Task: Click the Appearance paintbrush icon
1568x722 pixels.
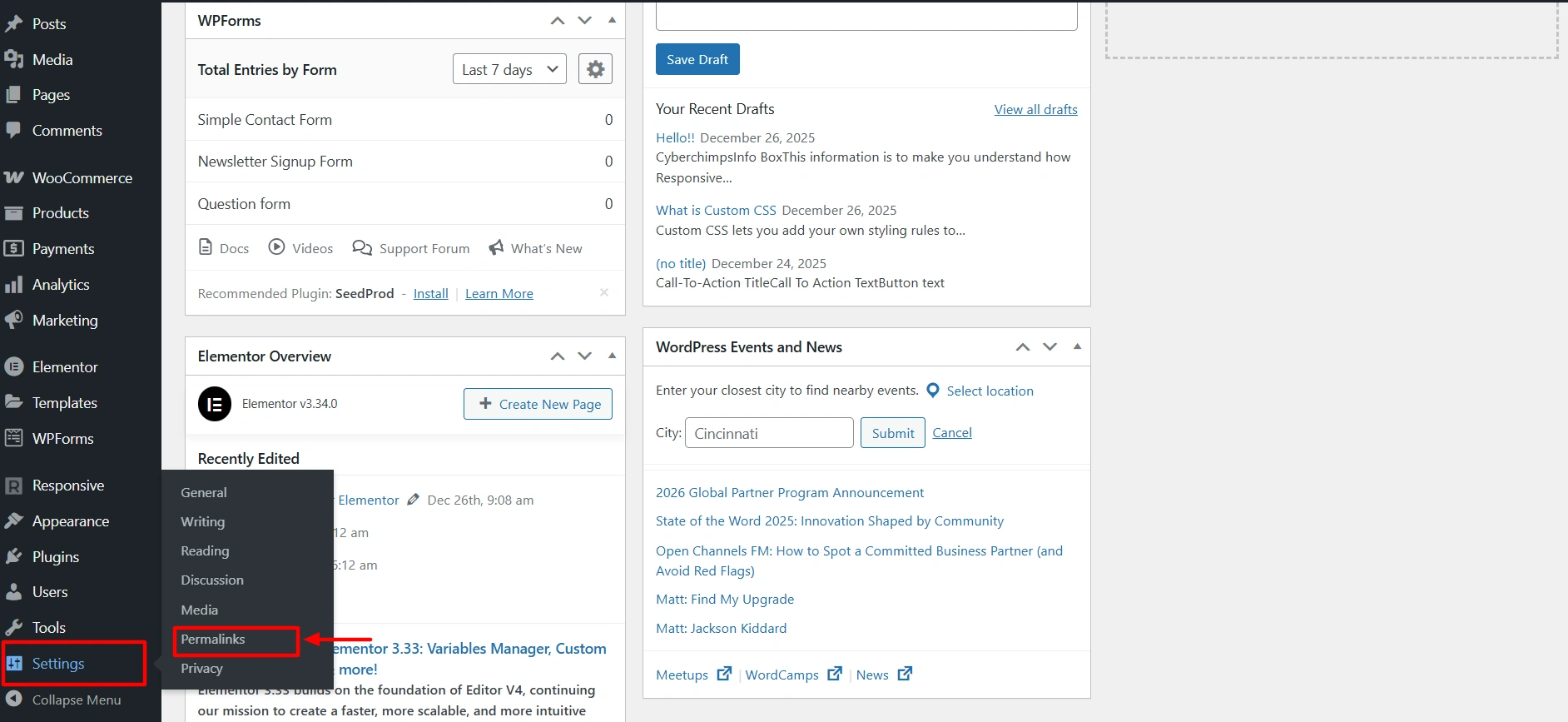Action: 13,521
